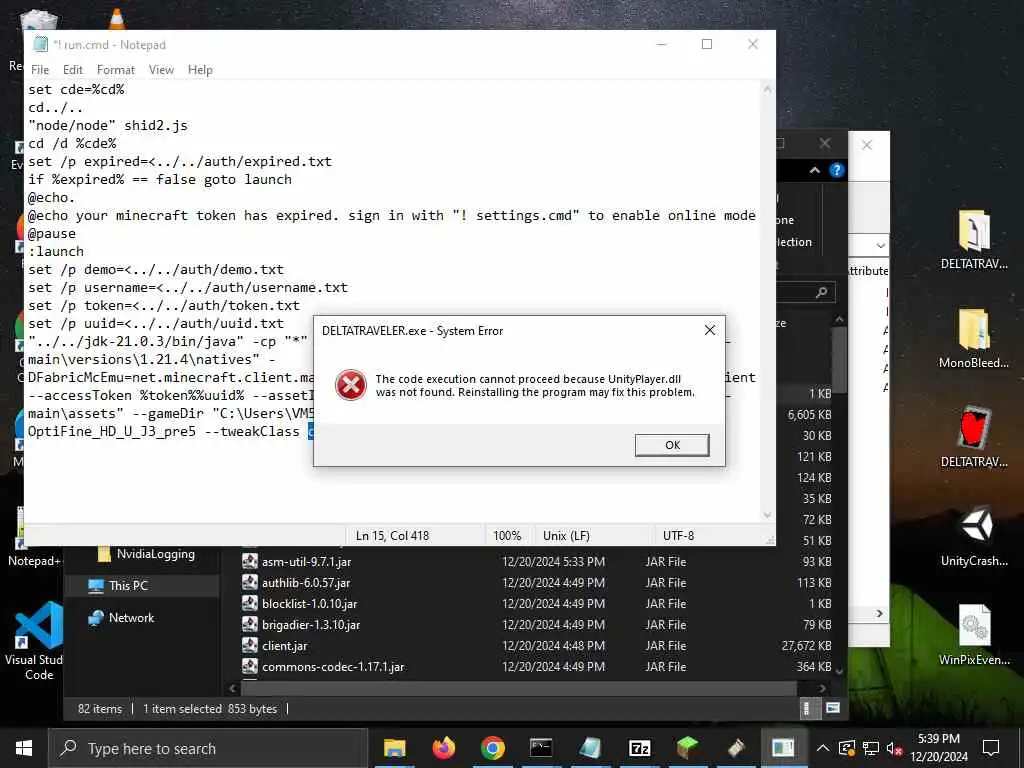This screenshot has width=1024, height=768.
Task: Open the Help menu in Notepad
Action: [200, 70]
